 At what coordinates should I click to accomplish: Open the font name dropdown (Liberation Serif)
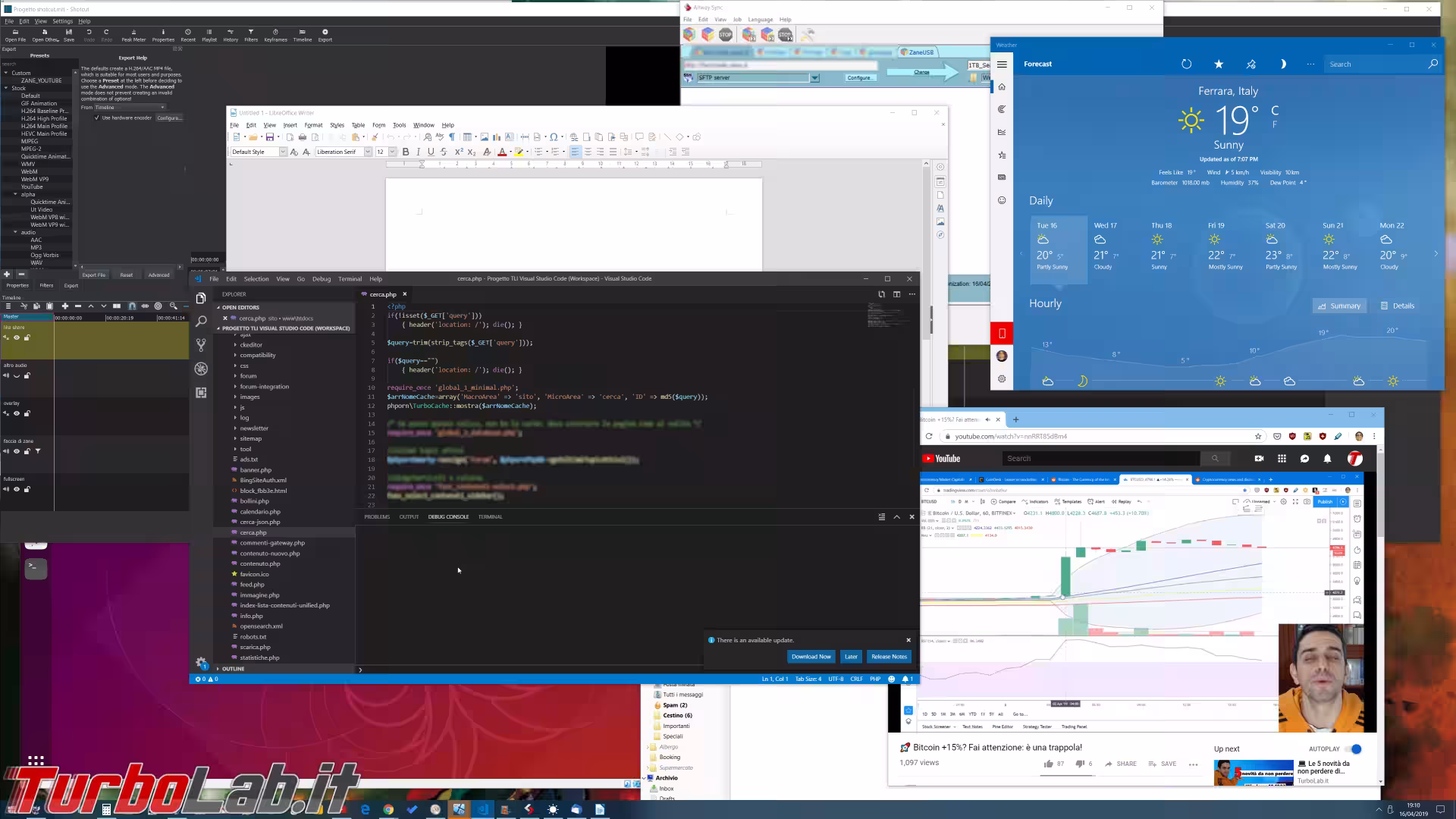pyautogui.click(x=368, y=152)
